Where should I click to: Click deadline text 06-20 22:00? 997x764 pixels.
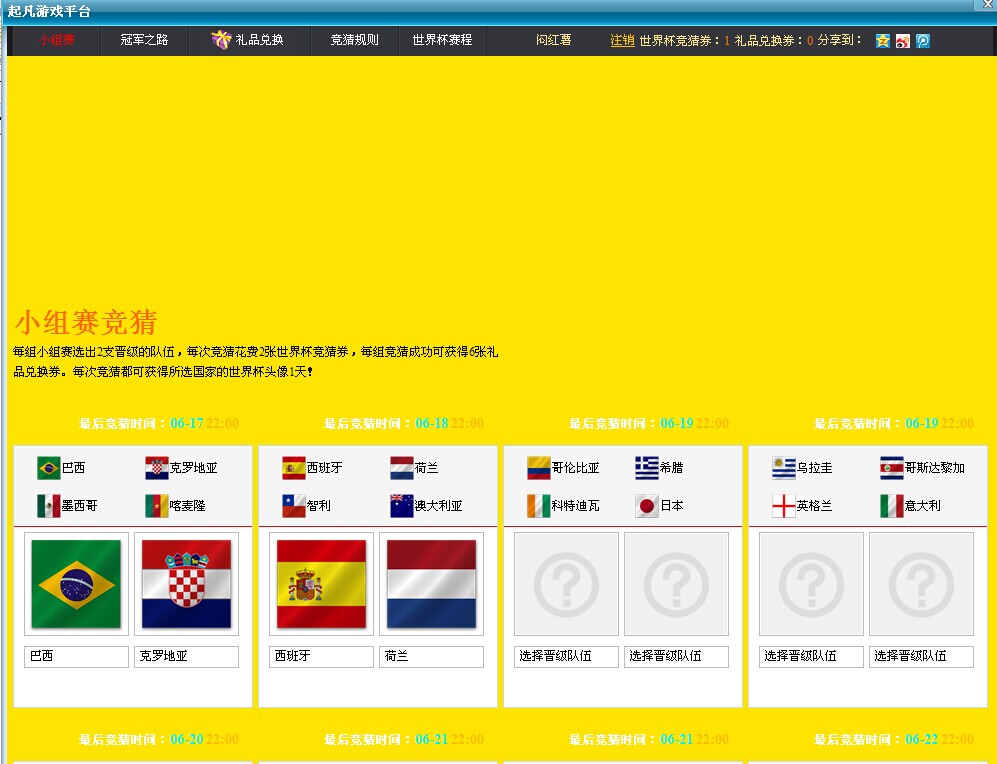point(205,739)
